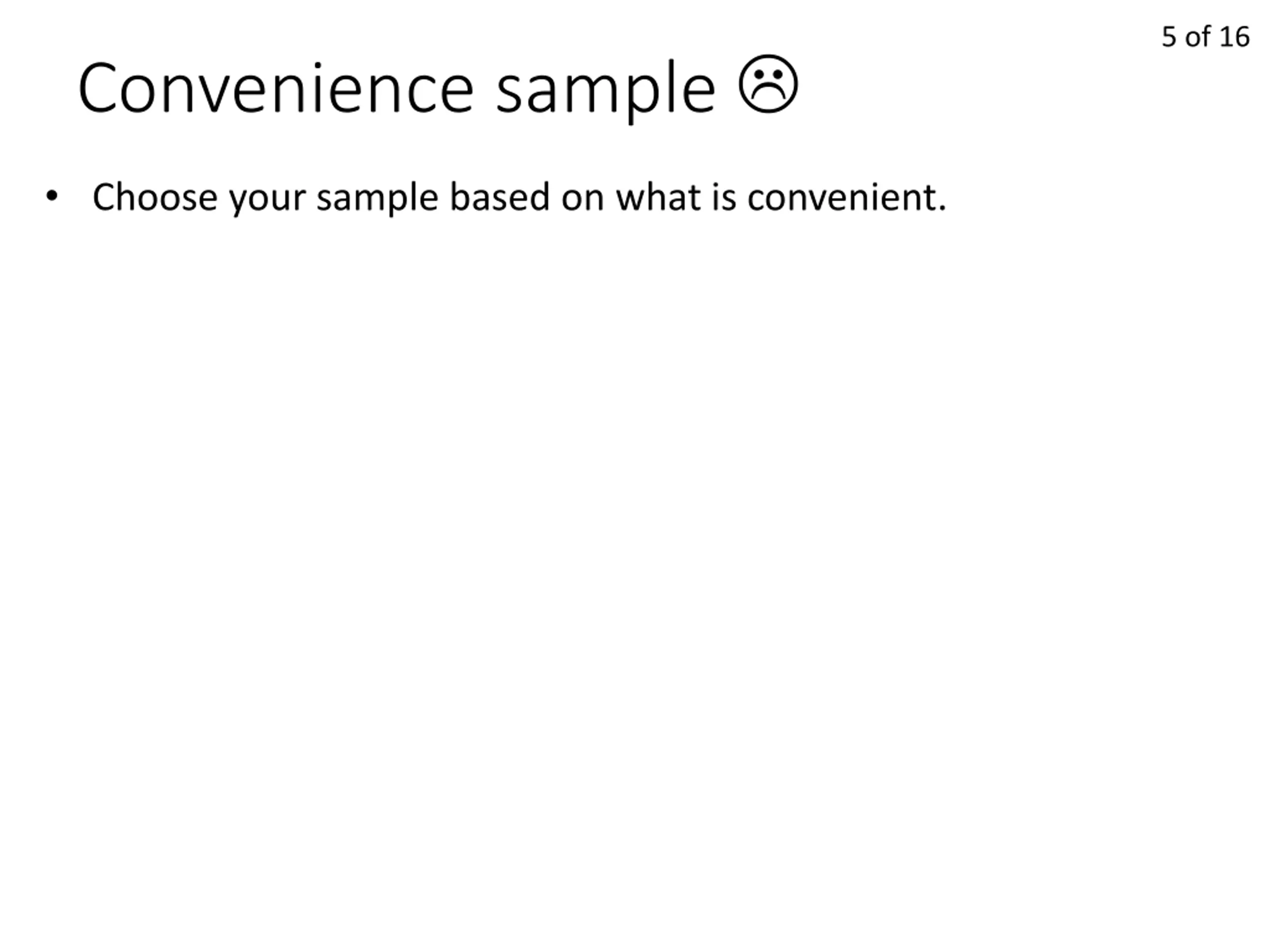Click the bullet point marker
1270x952 pixels.
[x=52, y=196]
